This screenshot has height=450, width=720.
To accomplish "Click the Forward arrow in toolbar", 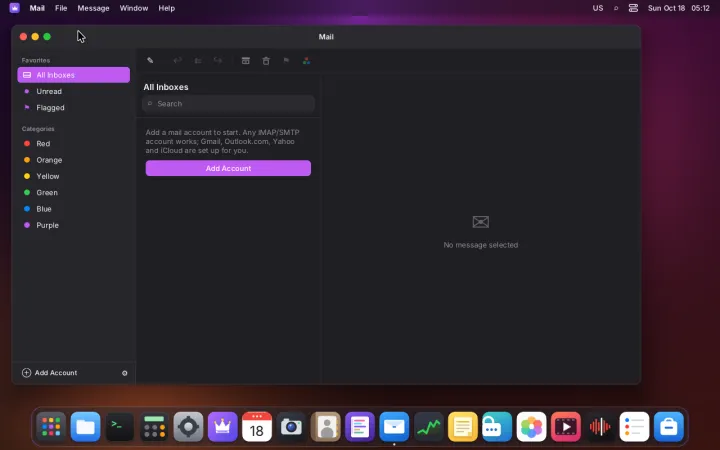I will pyautogui.click(x=218, y=61).
